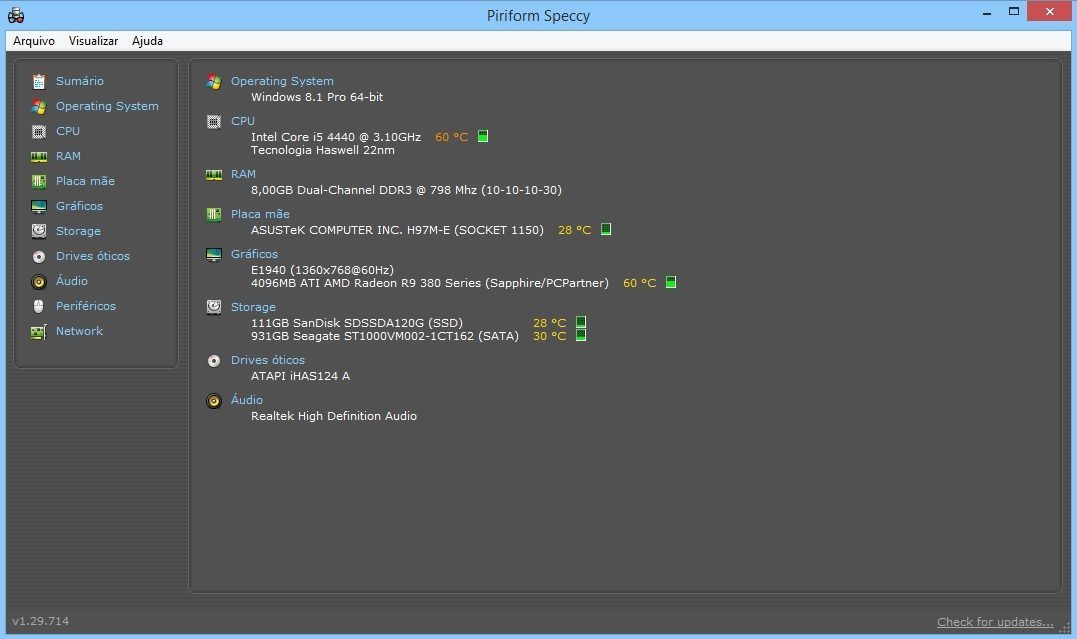Maximize the Speccy window
Image resolution: width=1077 pixels, height=639 pixels.
click(1014, 12)
